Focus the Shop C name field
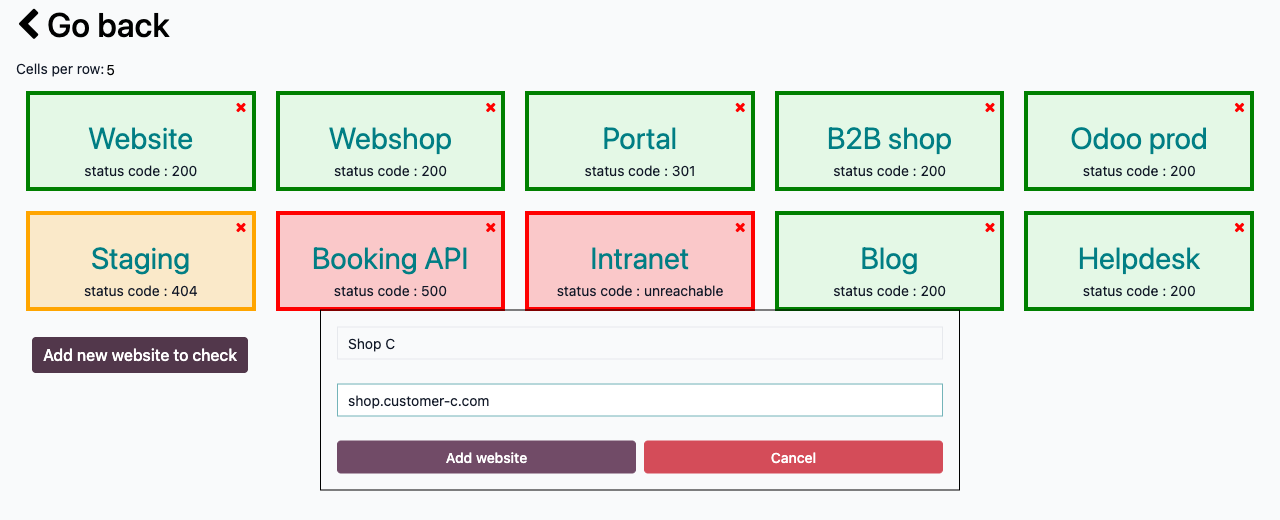The image size is (1280, 520). point(640,343)
